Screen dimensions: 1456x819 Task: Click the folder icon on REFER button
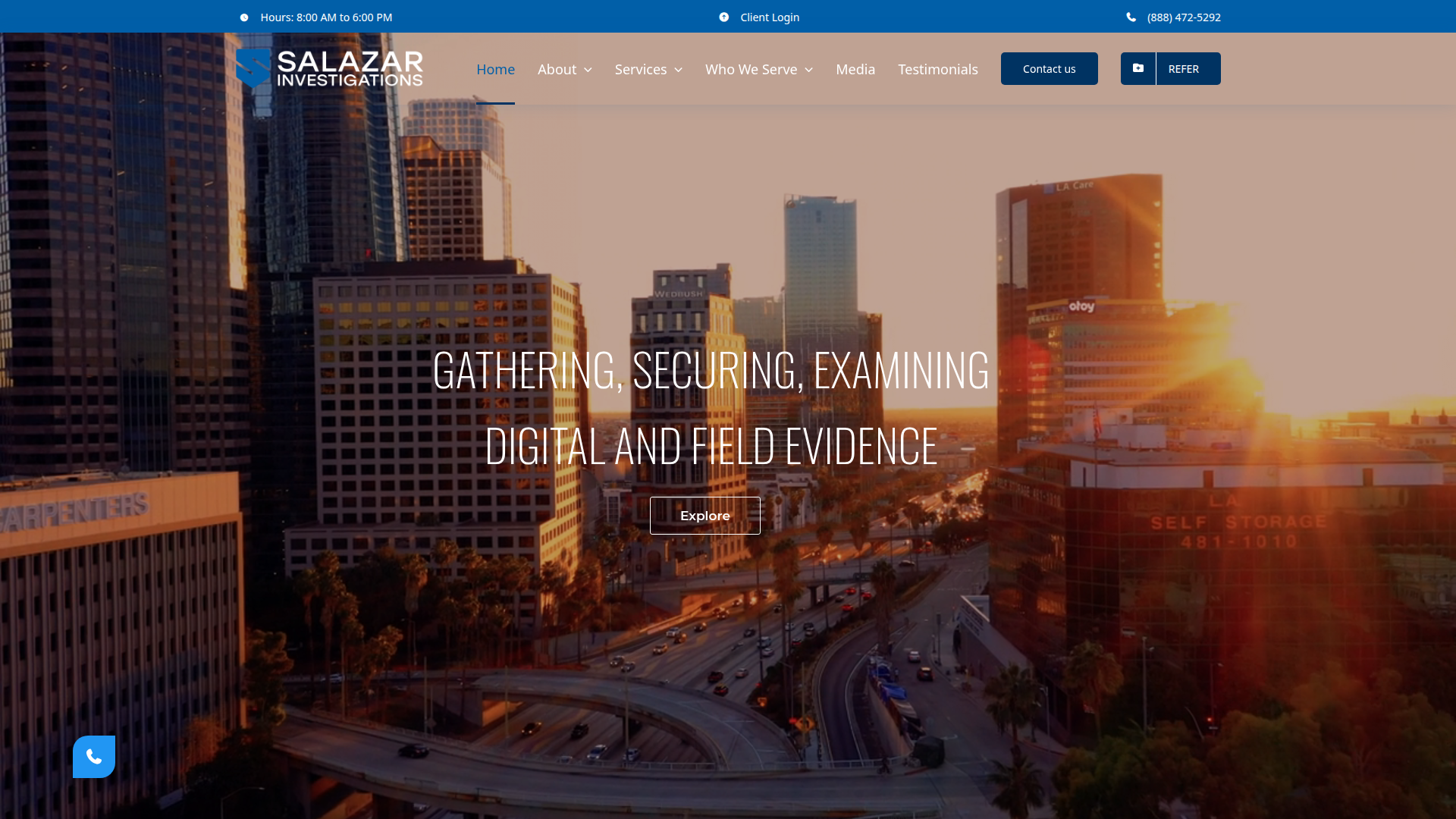1138,68
